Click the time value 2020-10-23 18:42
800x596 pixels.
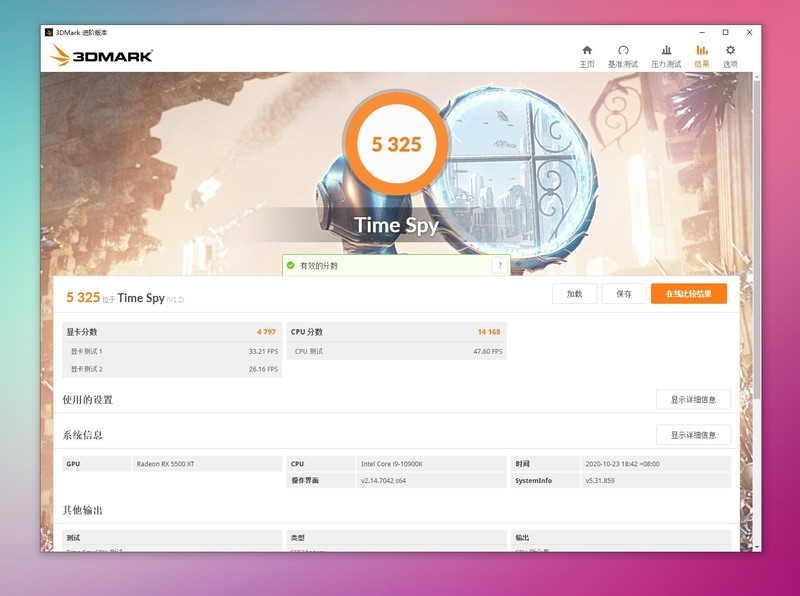622,464
